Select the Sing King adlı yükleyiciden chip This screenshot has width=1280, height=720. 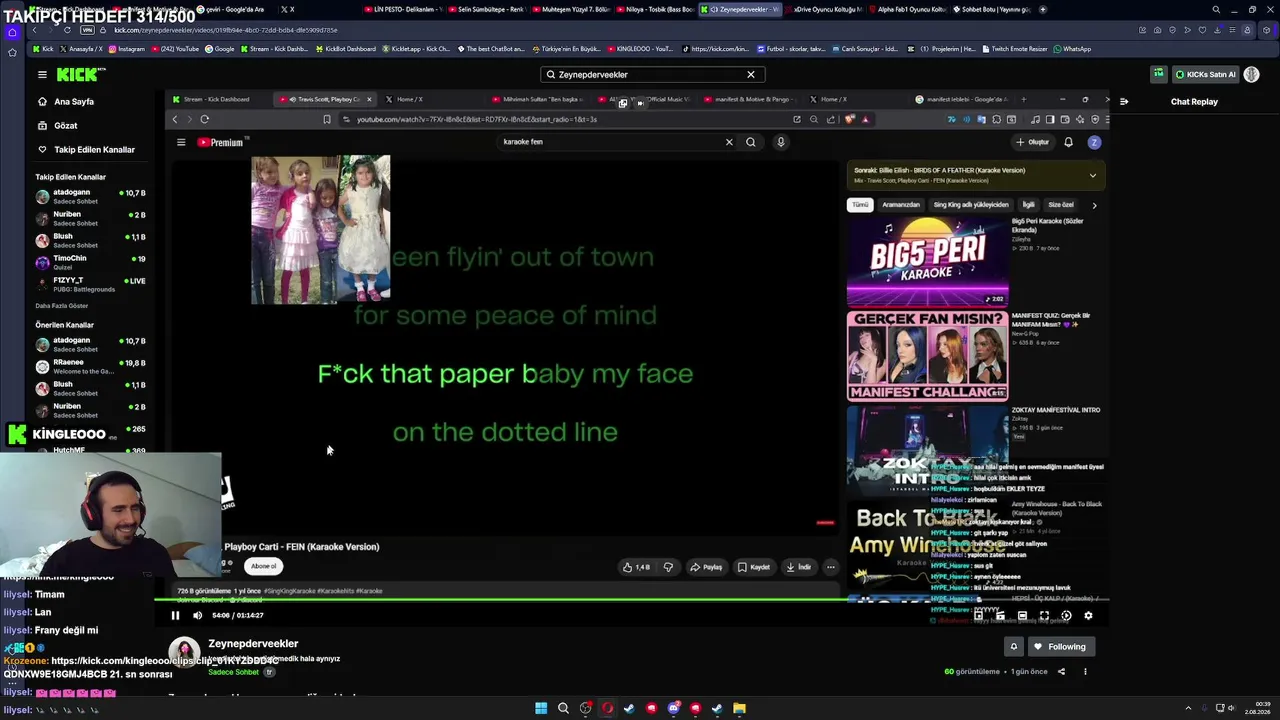(x=971, y=205)
